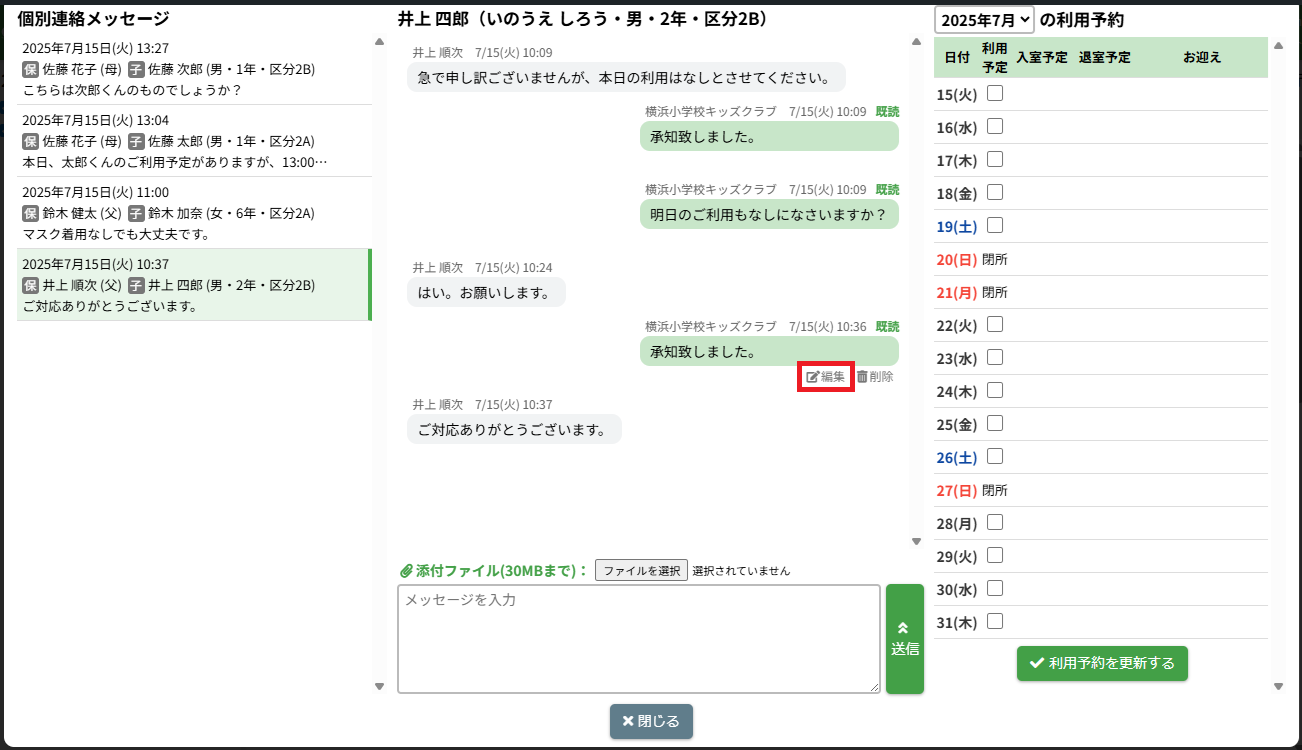Focus the メッセージを入力 text area

click(x=638, y=638)
